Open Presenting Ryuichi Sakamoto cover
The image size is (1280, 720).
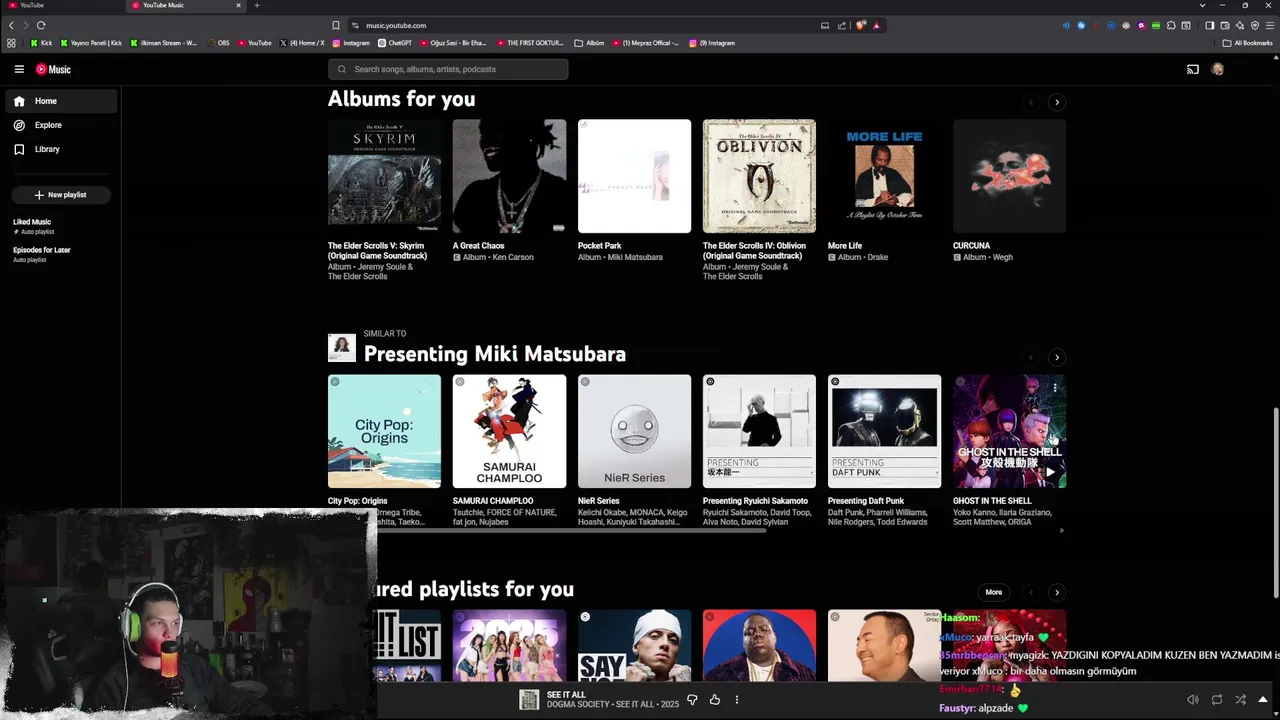coord(759,431)
